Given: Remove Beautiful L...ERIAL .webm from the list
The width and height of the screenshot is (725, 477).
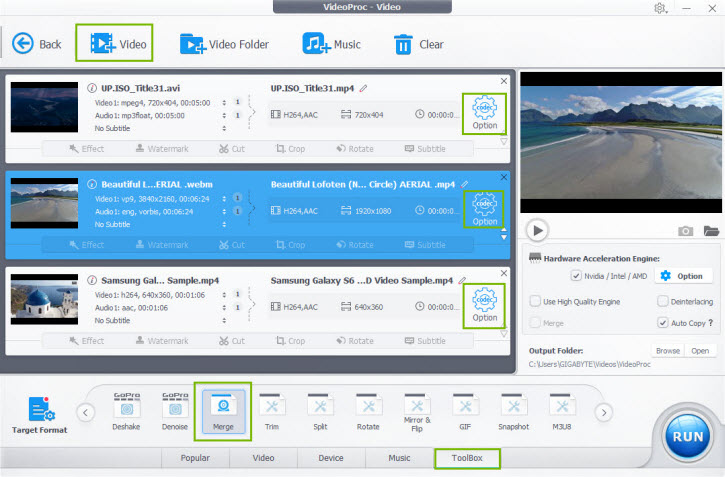Looking at the screenshot, I should coord(504,177).
